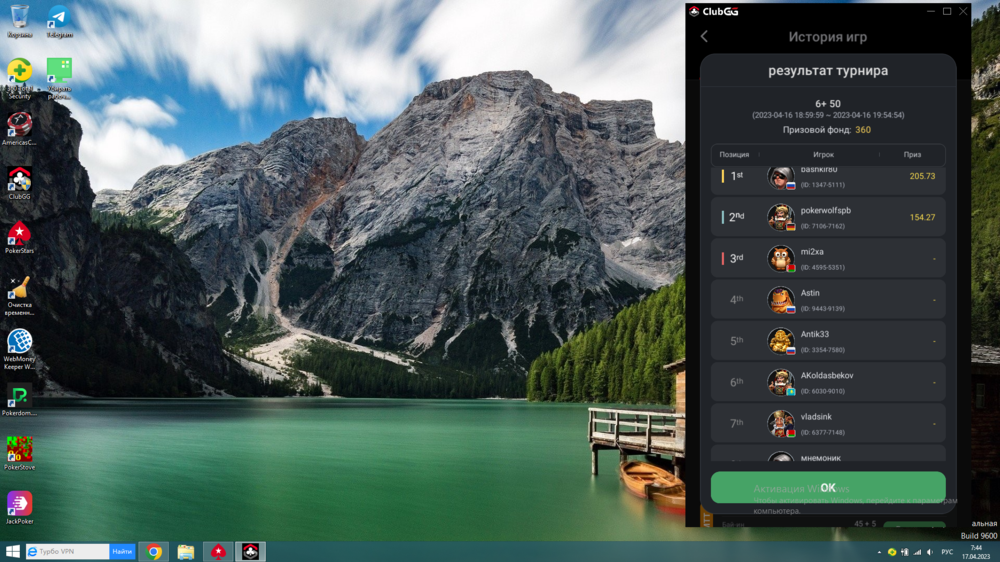The image size is (1000, 562).
Task: Select the Astin player row
Action: pos(827,300)
